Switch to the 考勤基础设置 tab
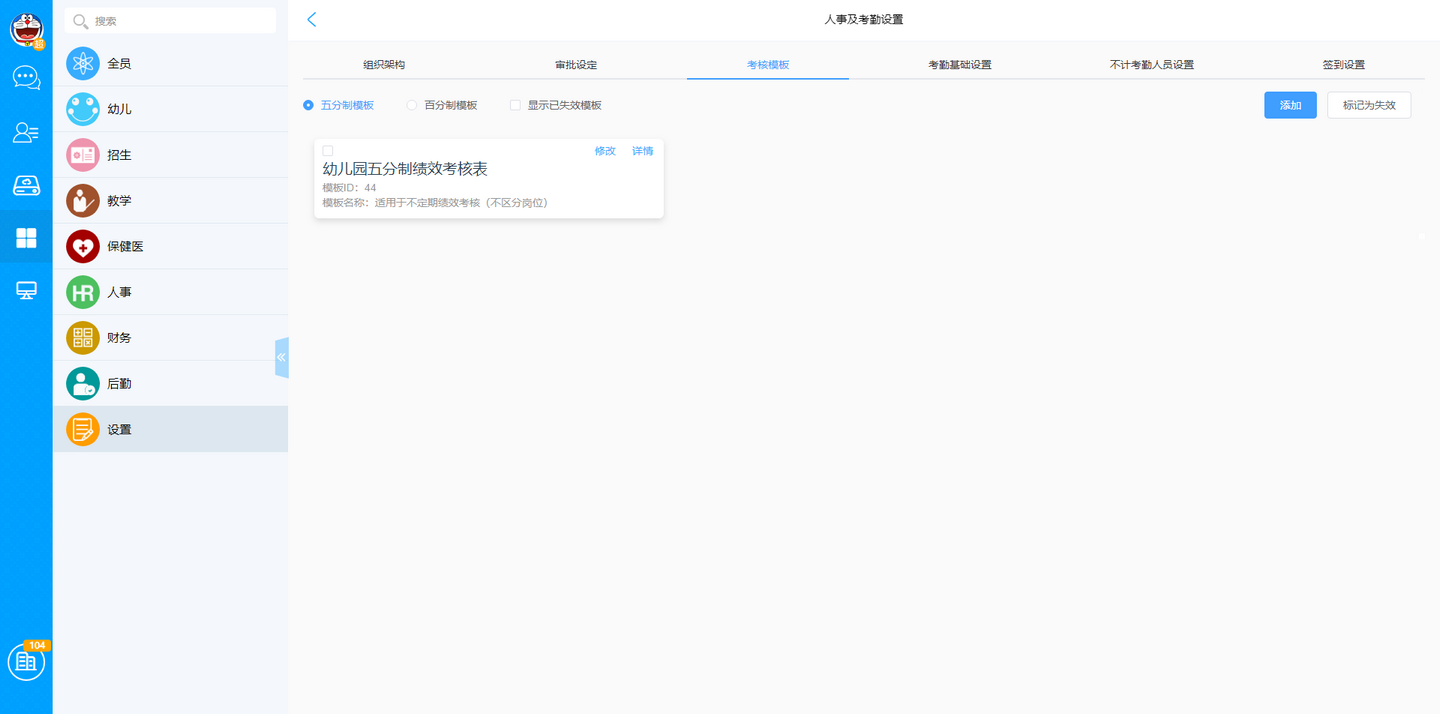 click(960, 65)
